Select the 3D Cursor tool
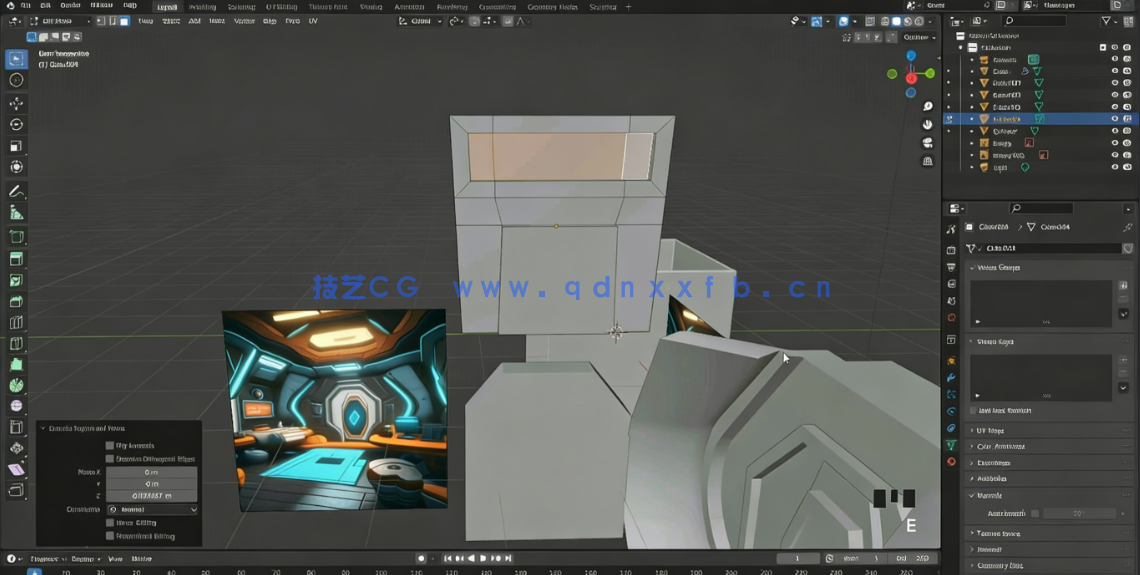Image resolution: width=1140 pixels, height=575 pixels. tap(16, 80)
